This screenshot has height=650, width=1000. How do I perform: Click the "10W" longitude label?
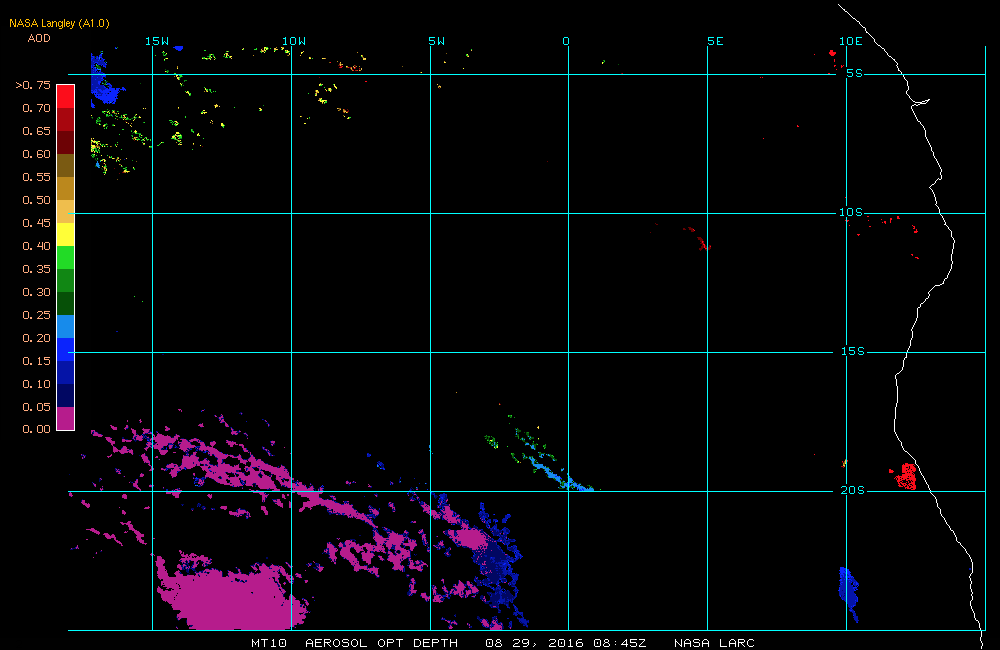(294, 41)
